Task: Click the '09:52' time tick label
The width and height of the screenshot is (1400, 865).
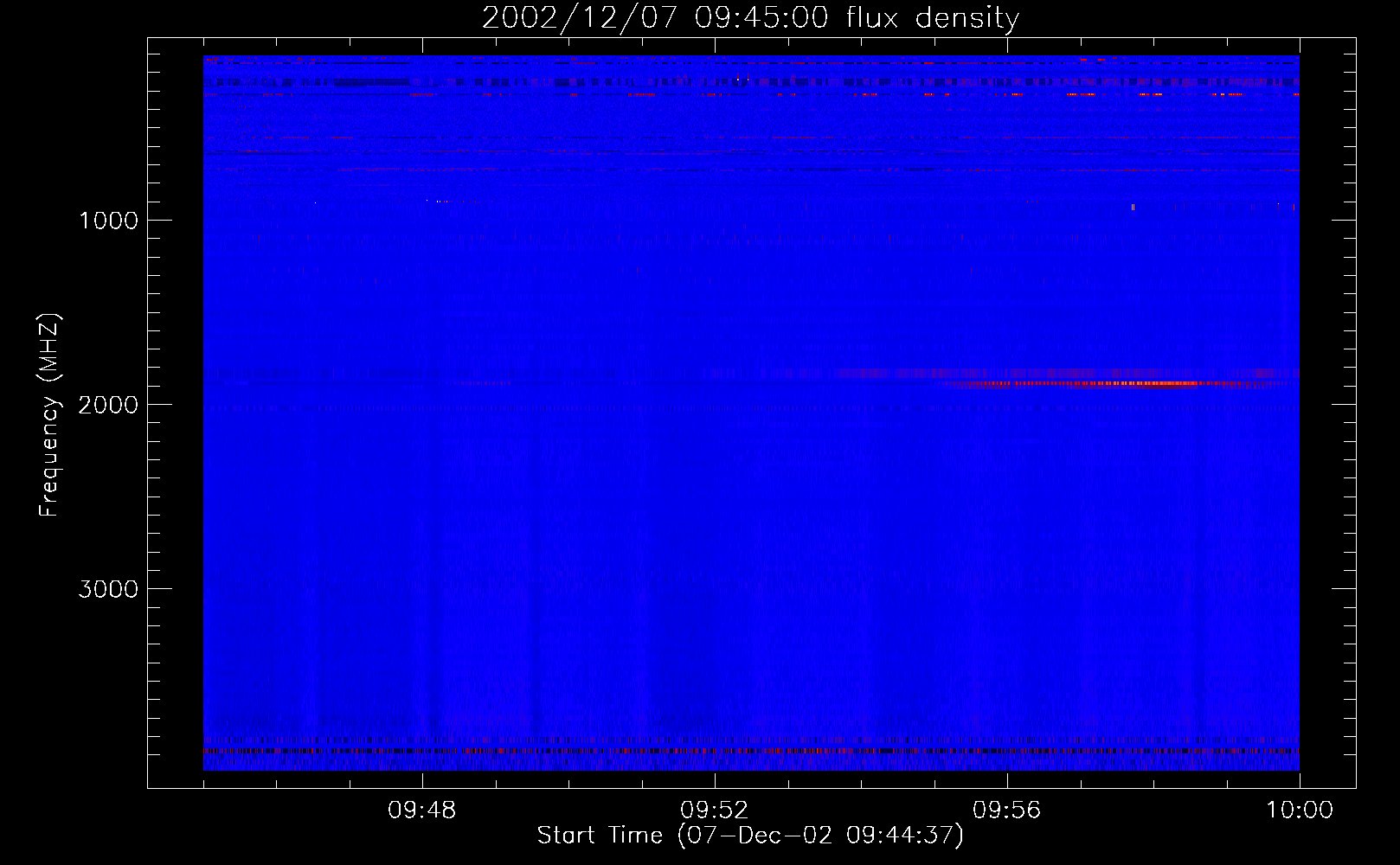Action: [x=715, y=811]
